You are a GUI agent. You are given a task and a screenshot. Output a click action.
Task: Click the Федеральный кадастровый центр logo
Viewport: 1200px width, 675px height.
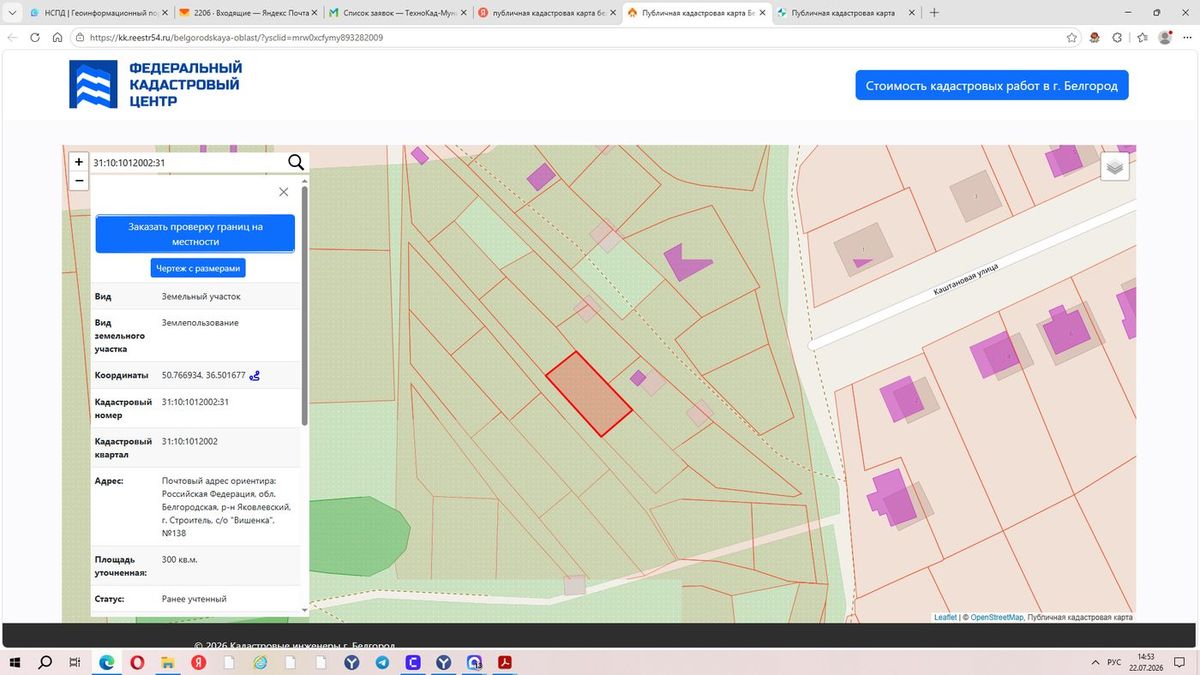point(155,84)
